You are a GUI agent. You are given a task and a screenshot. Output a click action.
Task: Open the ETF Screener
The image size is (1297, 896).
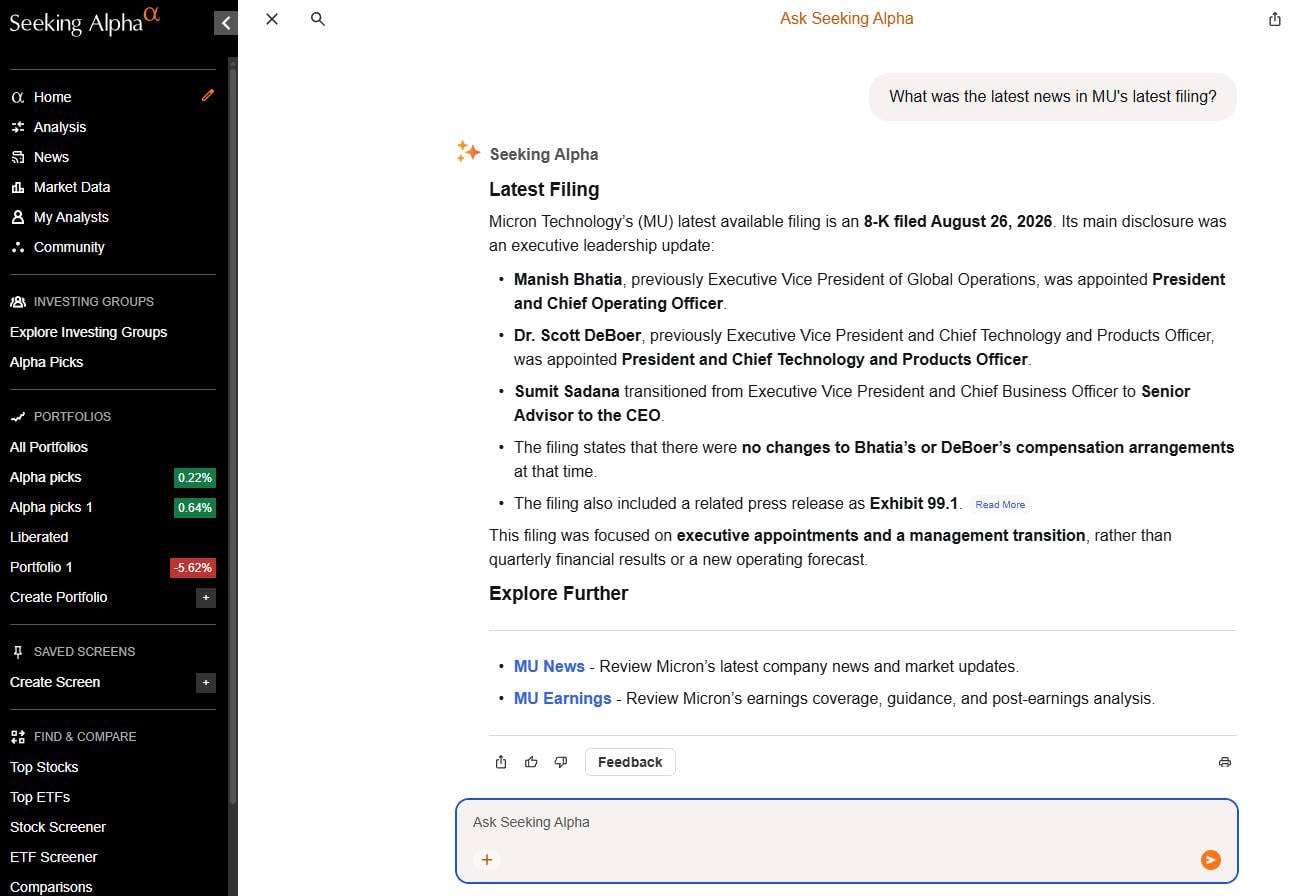pos(54,857)
